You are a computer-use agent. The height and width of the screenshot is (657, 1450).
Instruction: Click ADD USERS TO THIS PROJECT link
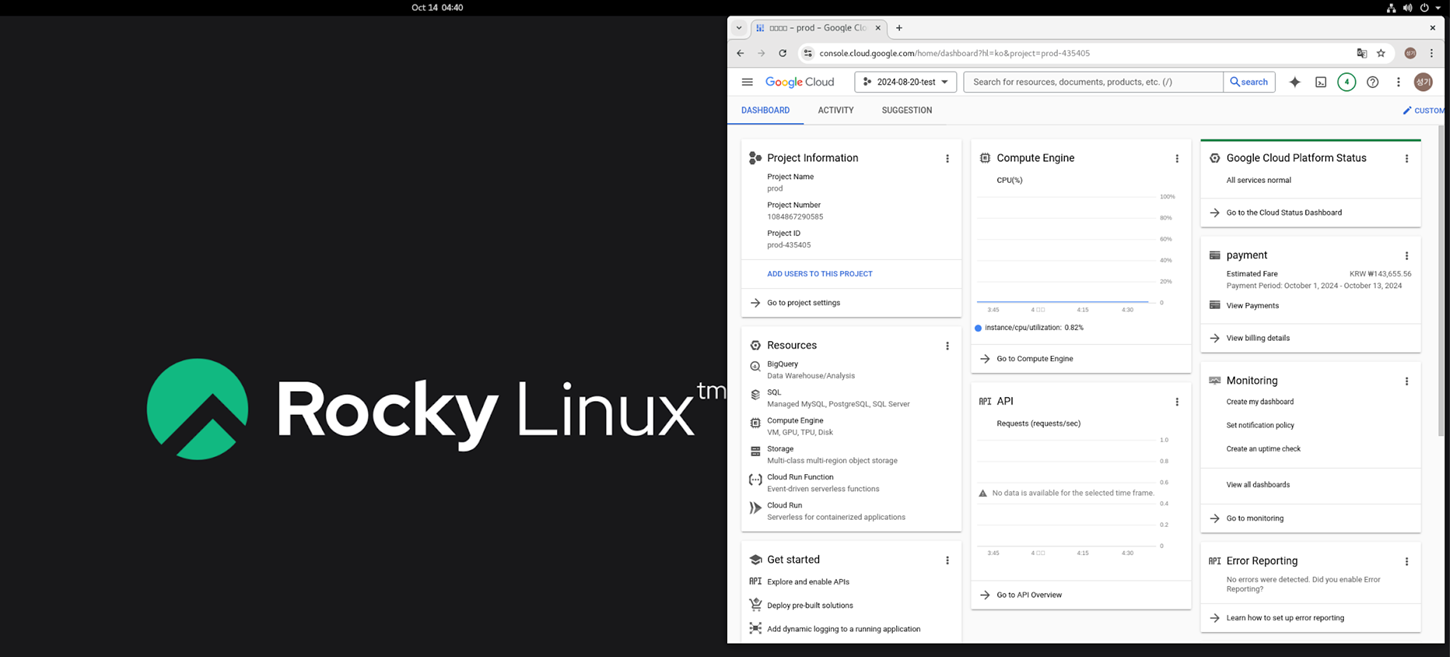coord(820,274)
